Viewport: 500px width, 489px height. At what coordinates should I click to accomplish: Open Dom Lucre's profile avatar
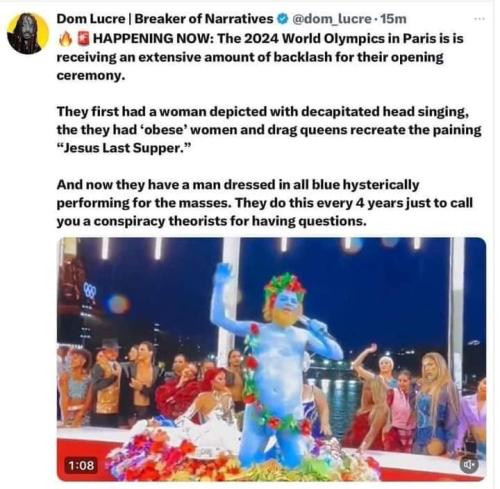pyautogui.click(x=28, y=34)
